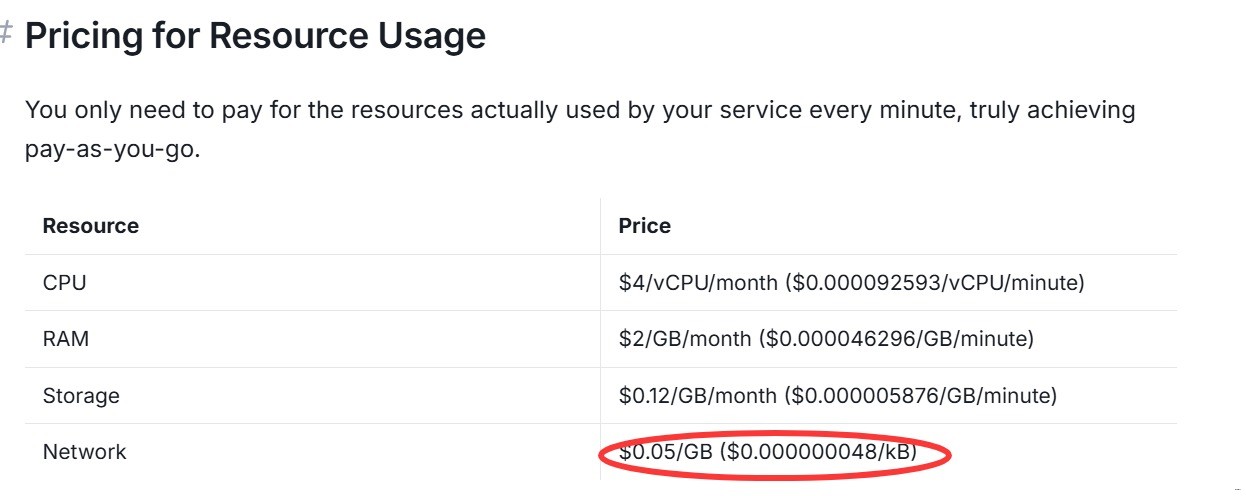Click the "($0.000000048/kB)" Network rate

820,453
